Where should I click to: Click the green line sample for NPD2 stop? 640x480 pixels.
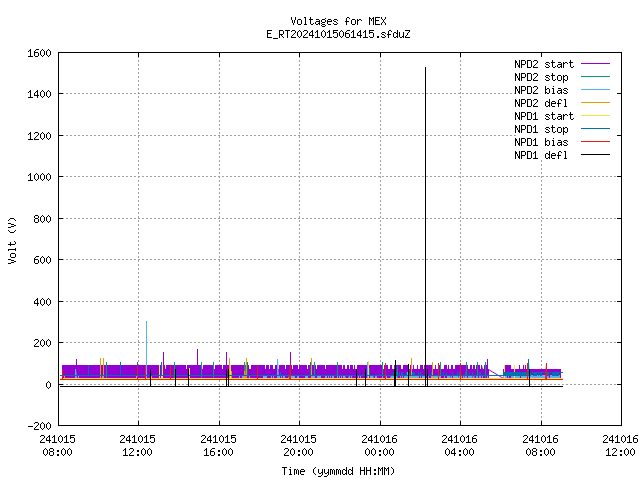coord(595,77)
